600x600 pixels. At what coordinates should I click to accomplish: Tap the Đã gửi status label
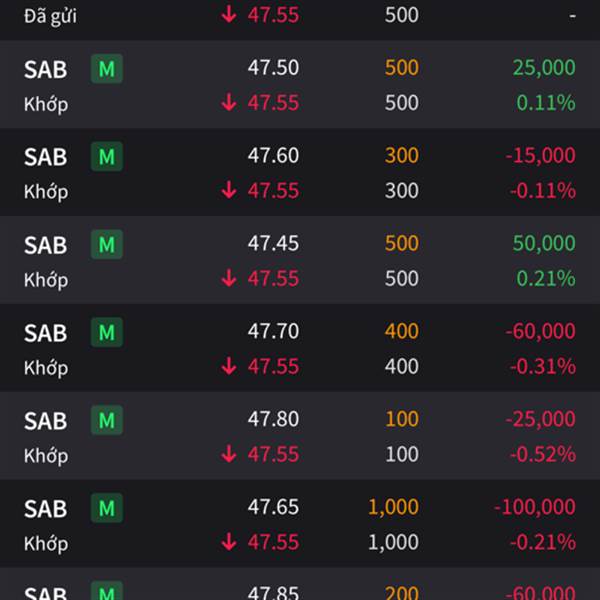(50, 16)
